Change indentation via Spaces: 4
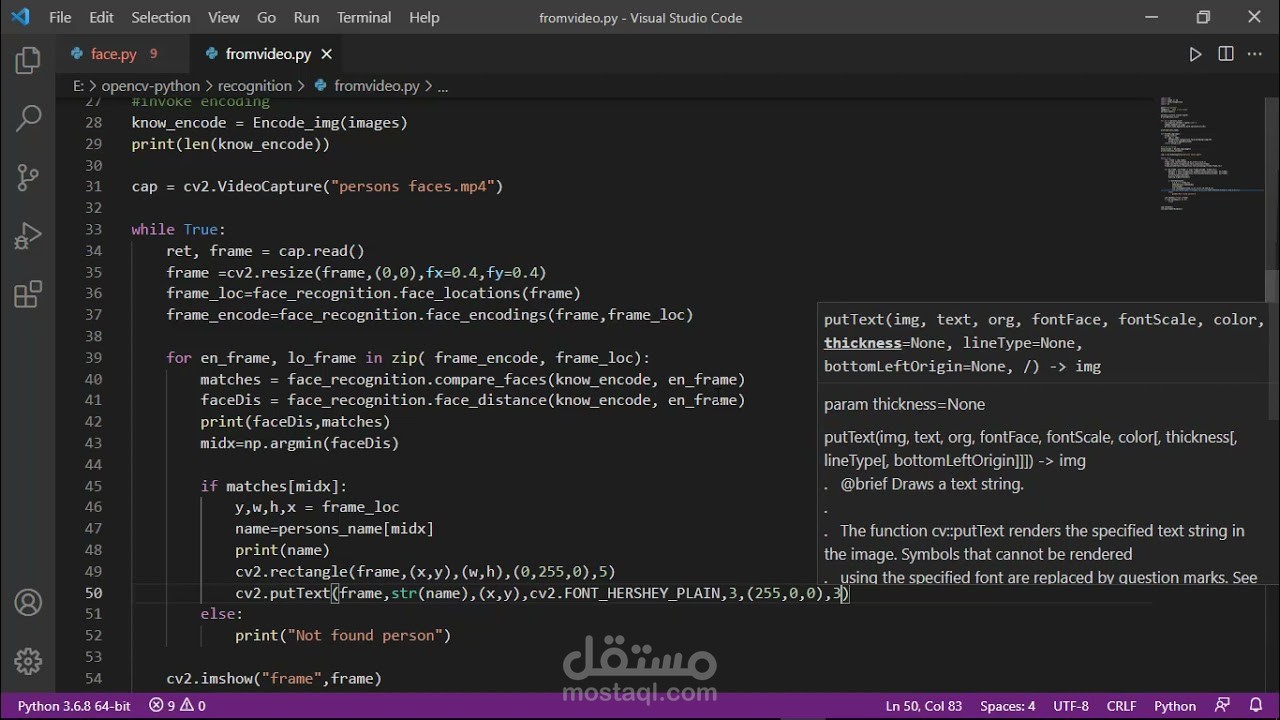The image size is (1280, 720). click(x=1008, y=705)
